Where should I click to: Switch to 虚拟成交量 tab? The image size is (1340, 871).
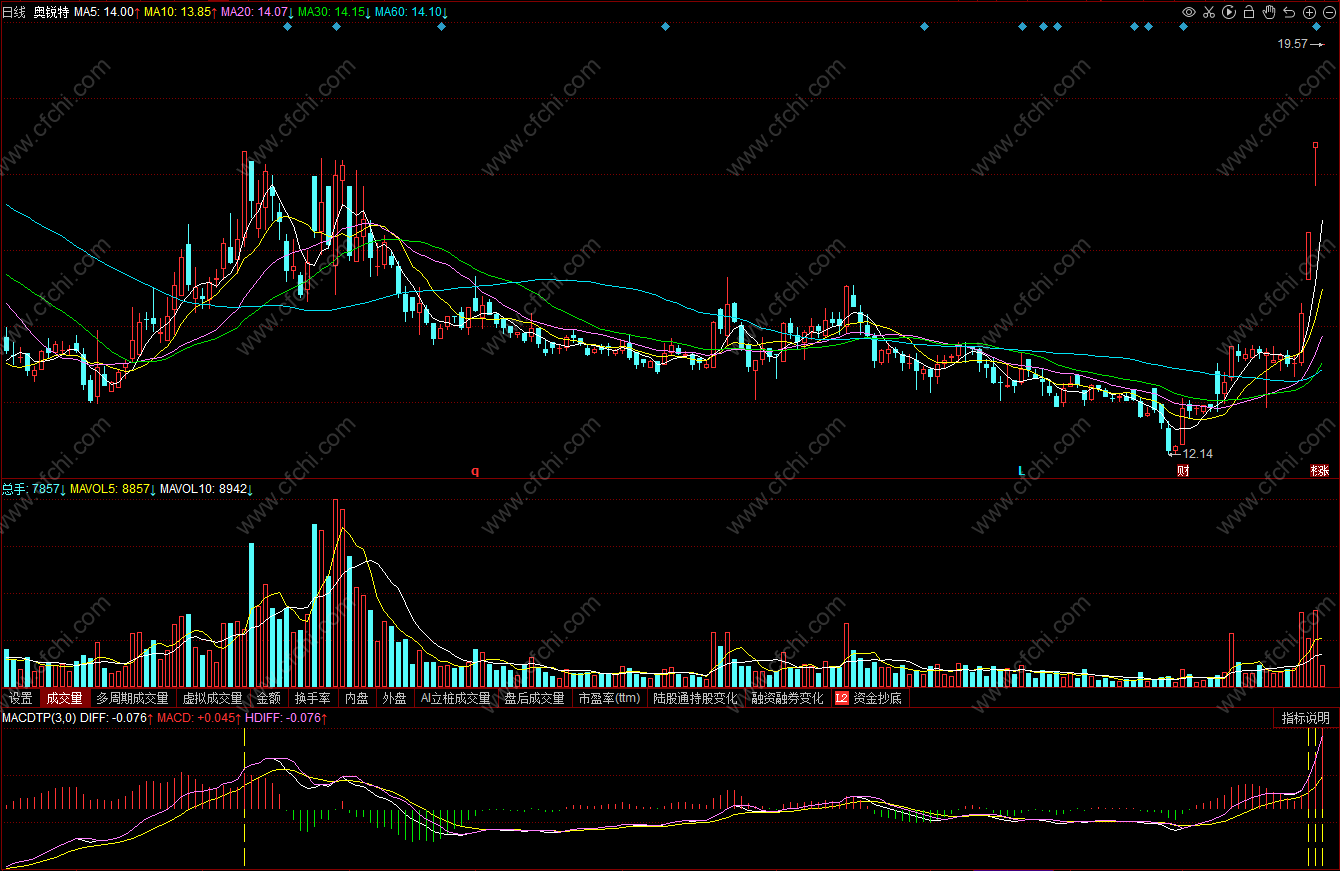[212, 698]
